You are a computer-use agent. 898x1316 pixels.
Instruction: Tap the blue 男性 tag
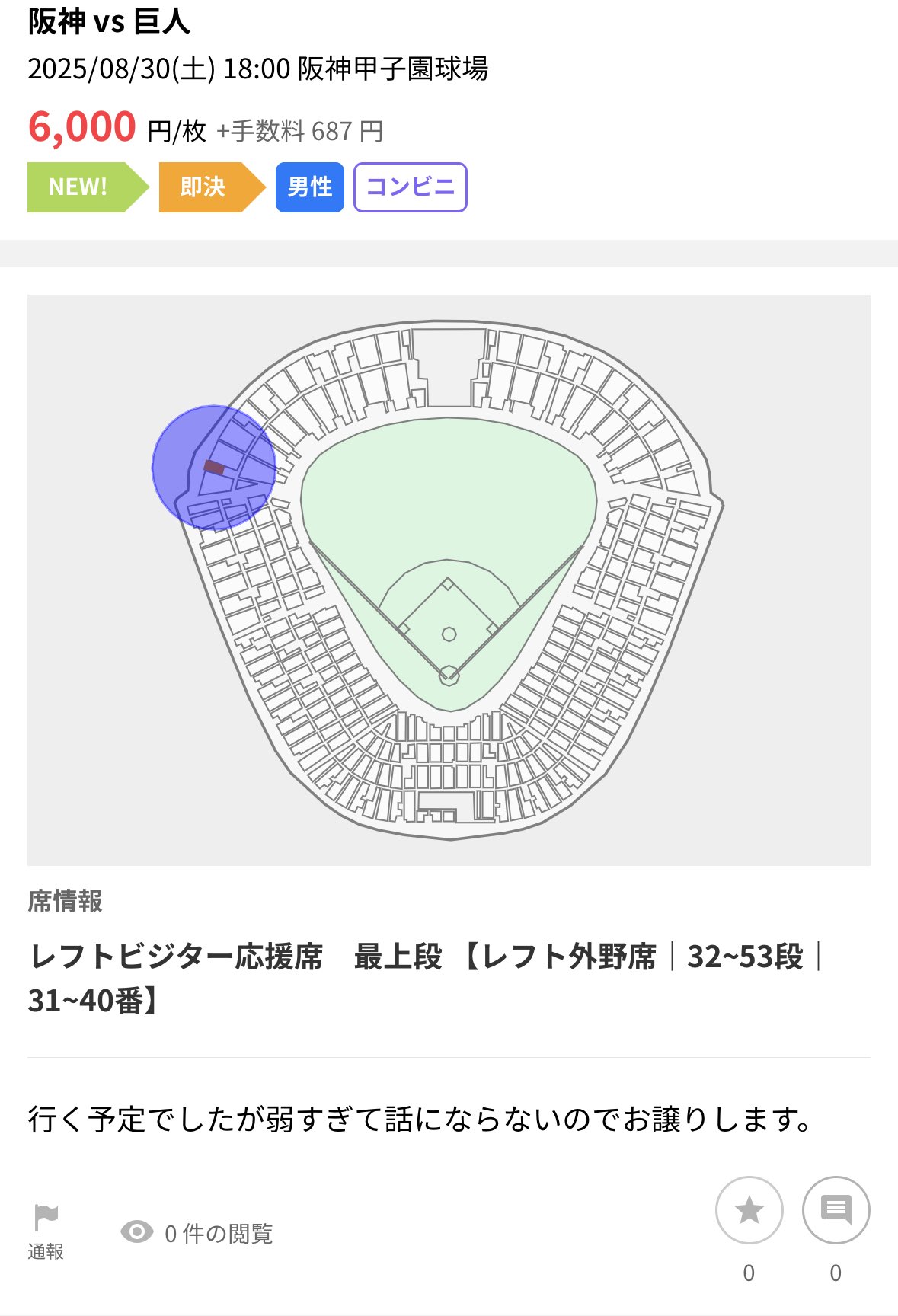click(310, 187)
